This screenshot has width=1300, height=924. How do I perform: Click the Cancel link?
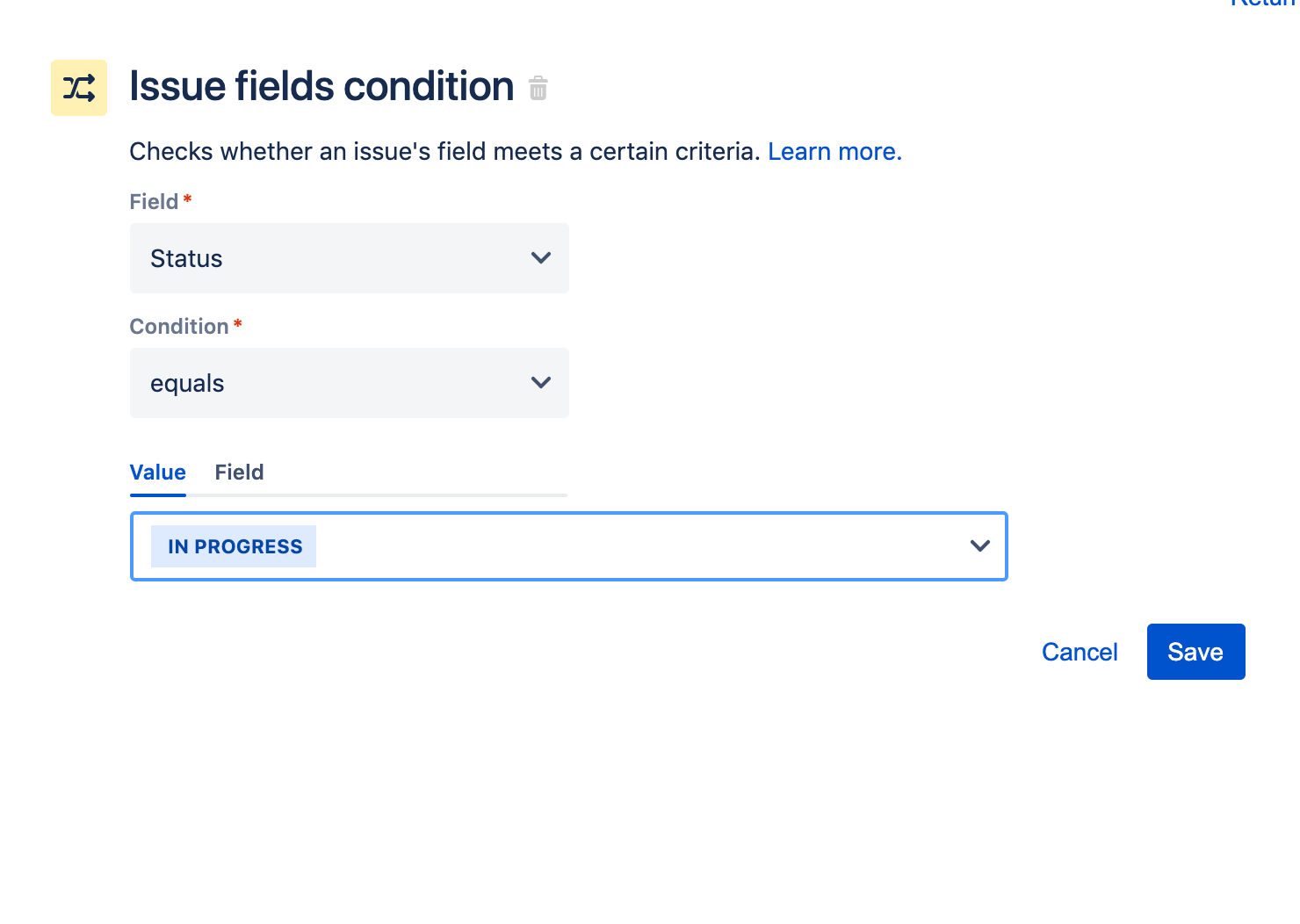[x=1080, y=652]
